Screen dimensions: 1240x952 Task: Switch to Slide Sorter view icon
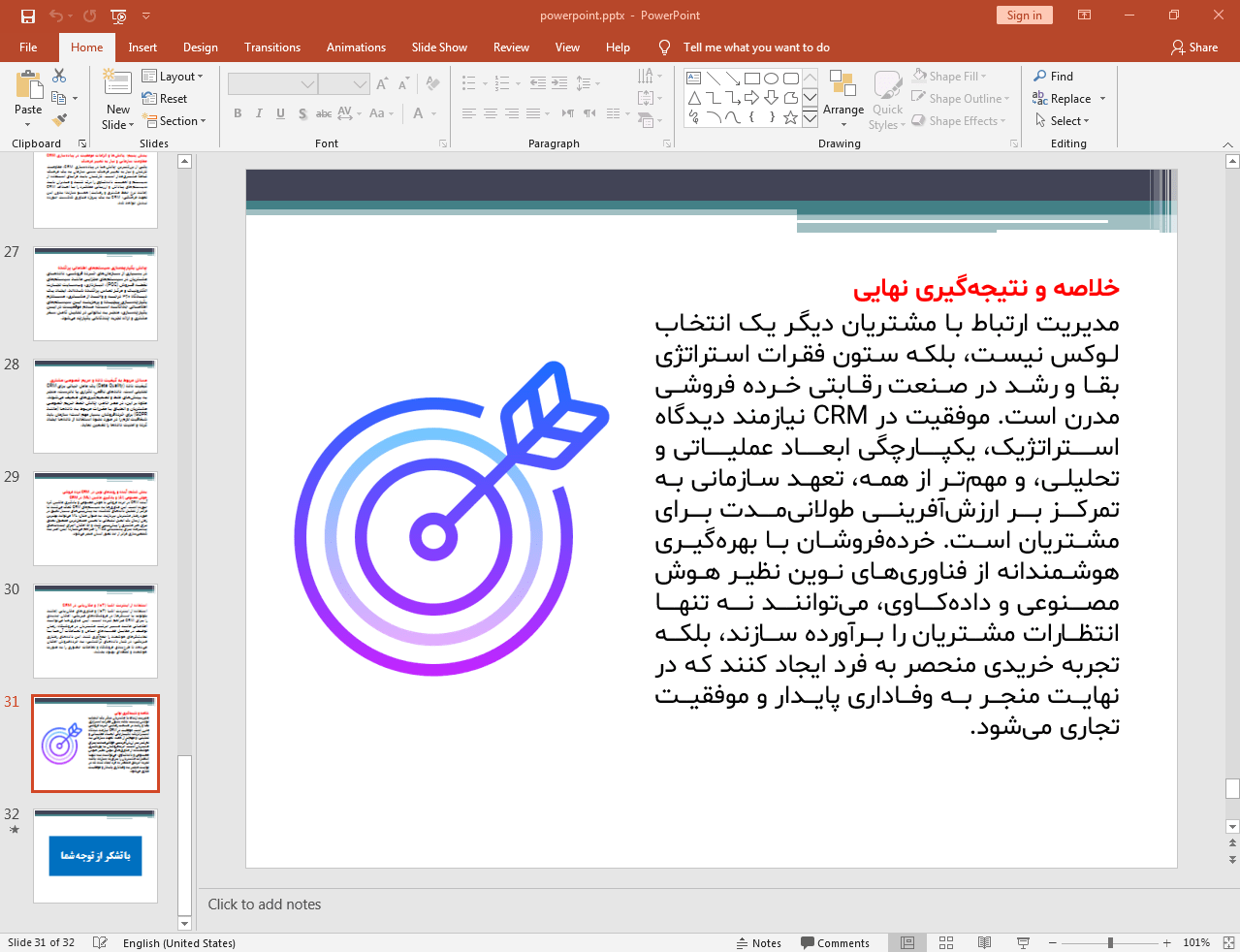(x=946, y=942)
